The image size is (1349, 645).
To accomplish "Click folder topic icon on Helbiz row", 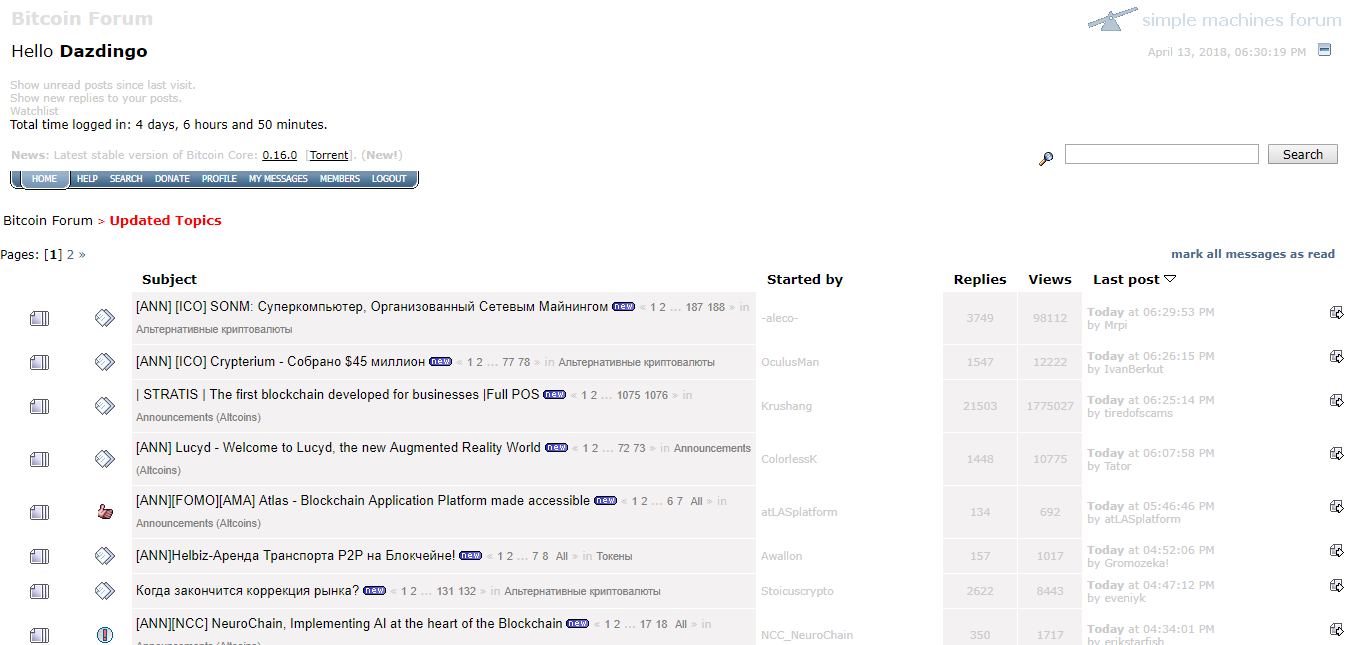I will (x=39, y=556).
